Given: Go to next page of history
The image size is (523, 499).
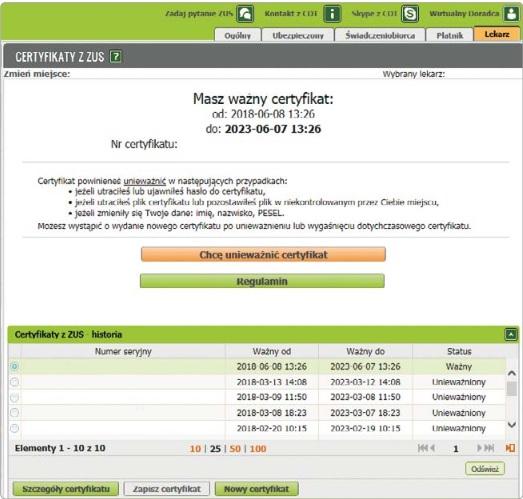Looking at the screenshot, I should [480, 448].
